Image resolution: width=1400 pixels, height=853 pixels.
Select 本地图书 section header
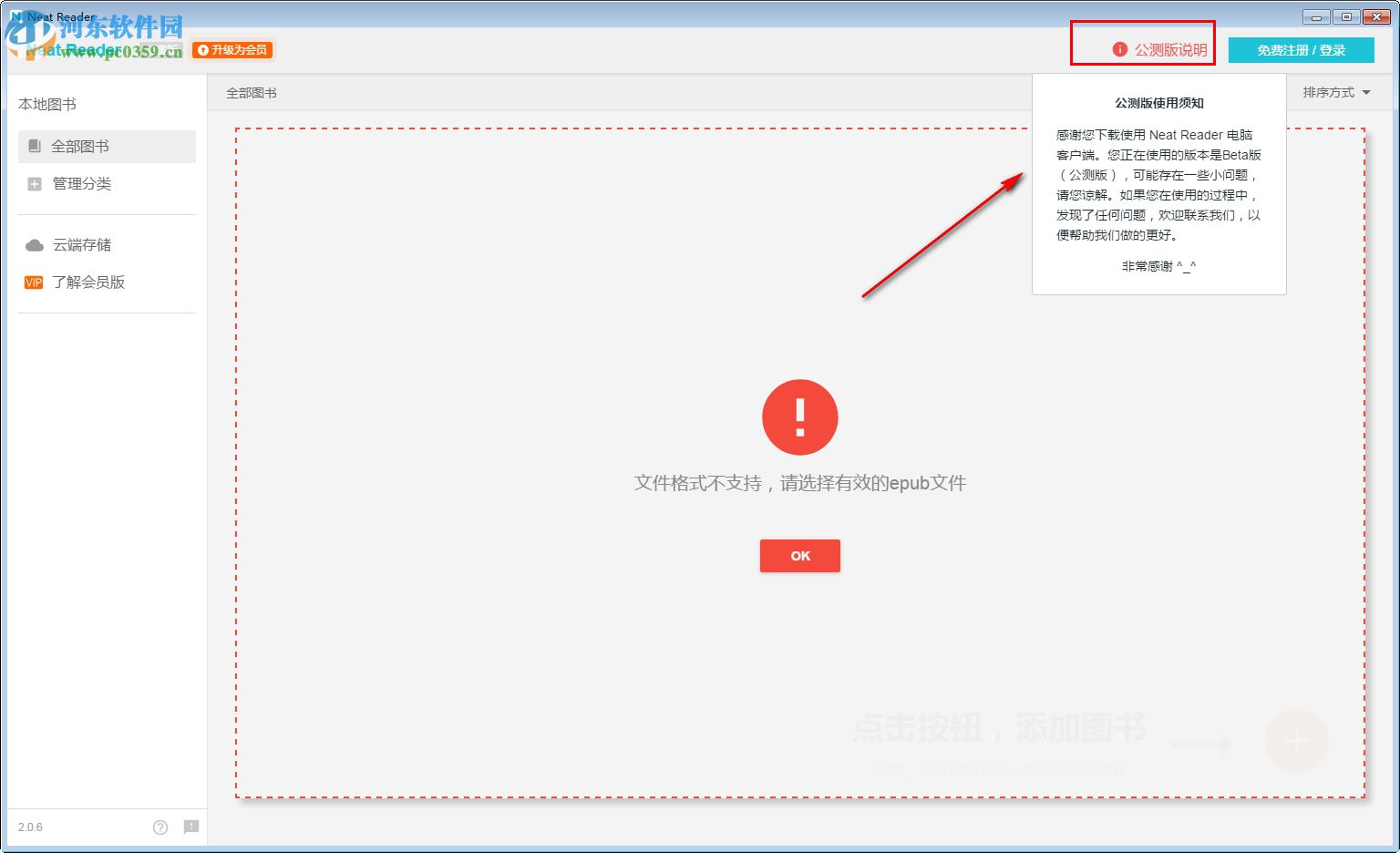point(47,104)
